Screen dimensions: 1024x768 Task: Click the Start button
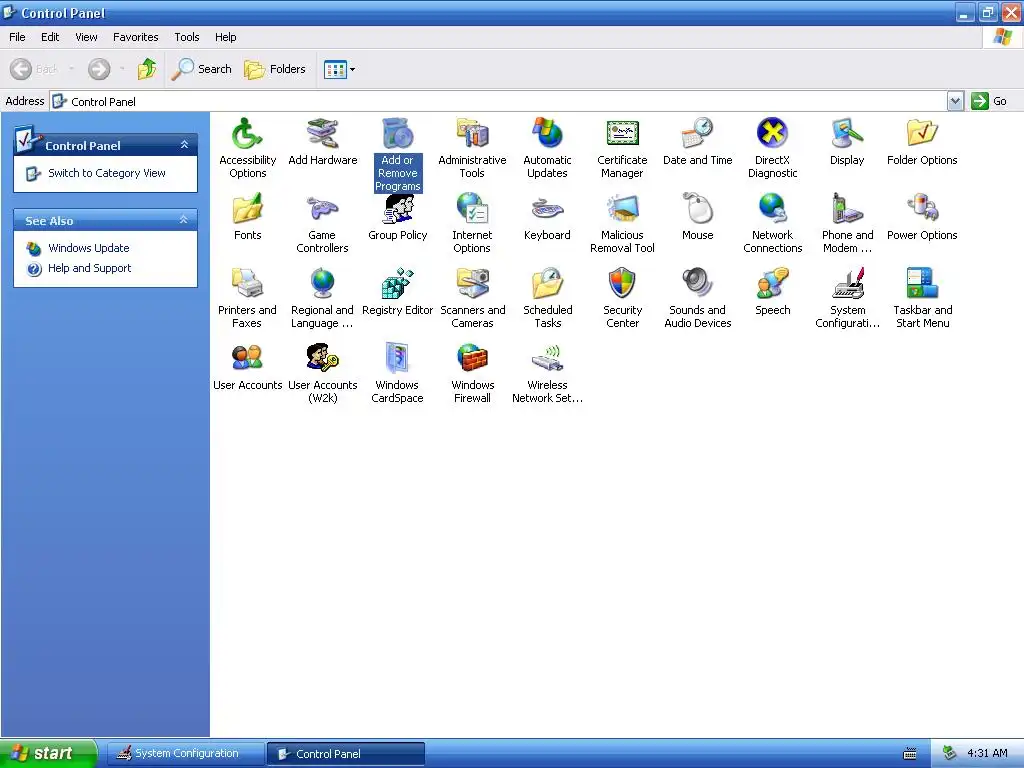pyautogui.click(x=49, y=753)
